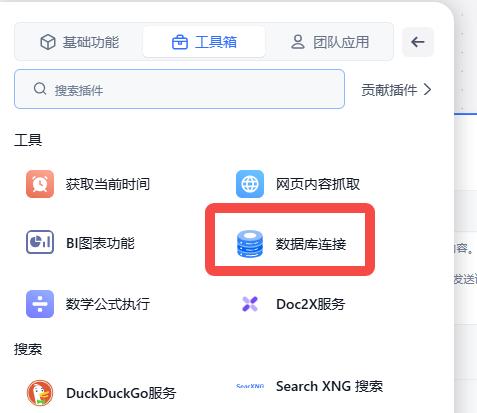
Task: Click the DuckDuckGo duck logo
Action: tap(40, 393)
